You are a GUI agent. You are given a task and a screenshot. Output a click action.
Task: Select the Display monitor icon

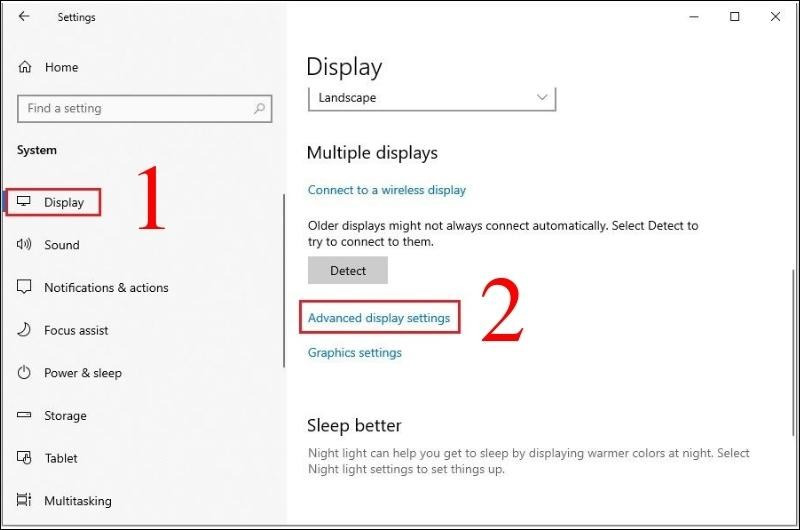(x=25, y=202)
